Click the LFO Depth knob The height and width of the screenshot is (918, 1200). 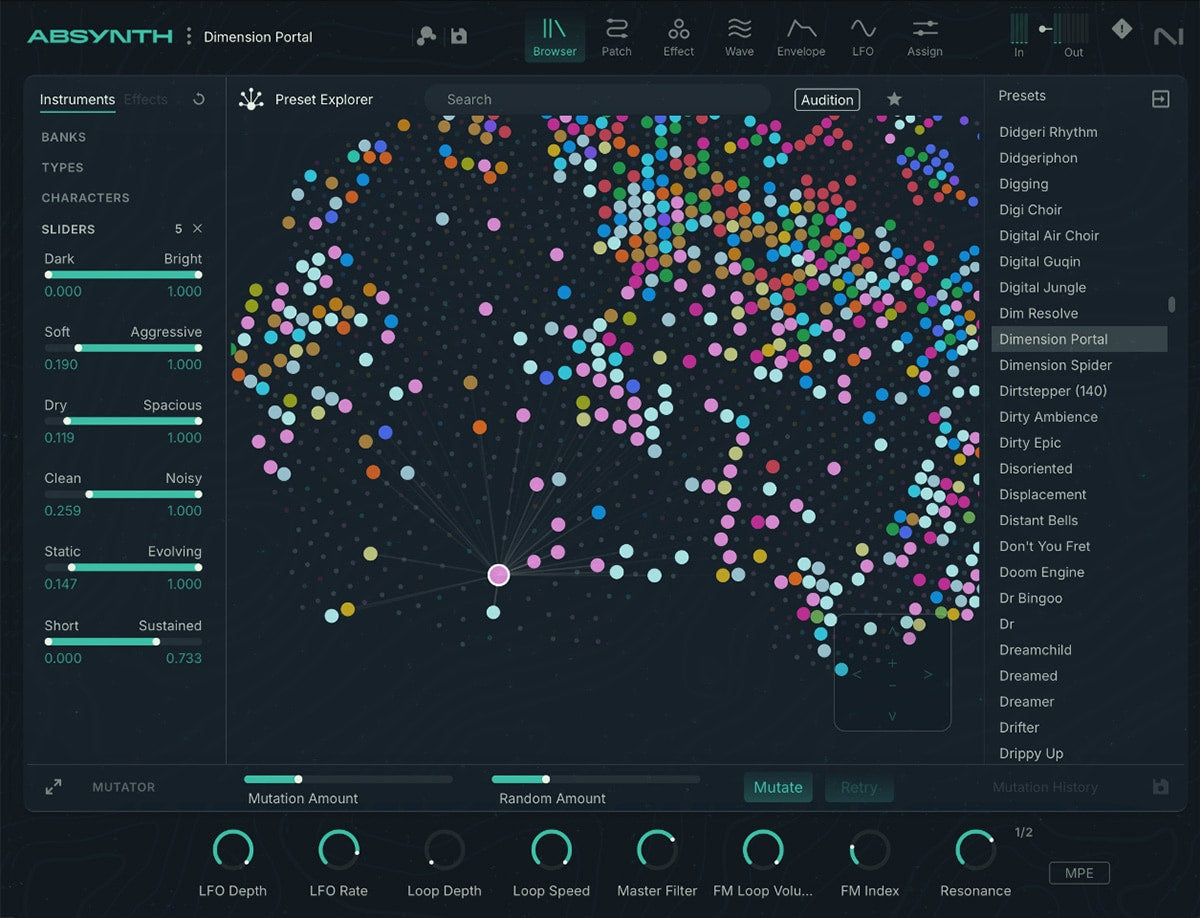tap(233, 850)
